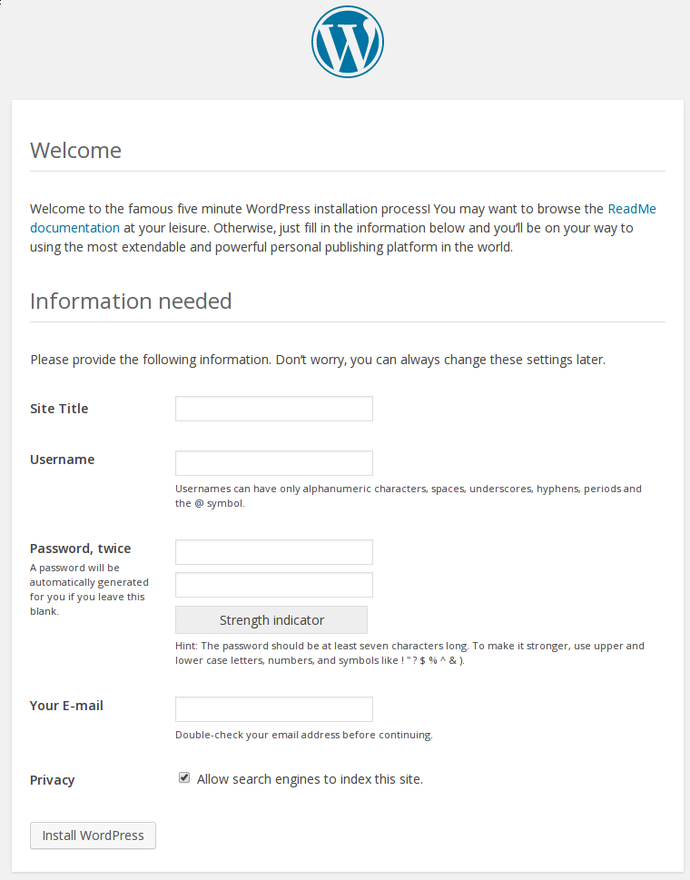This screenshot has height=880, width=690.
Task: Select the first password field
Action: pos(274,552)
